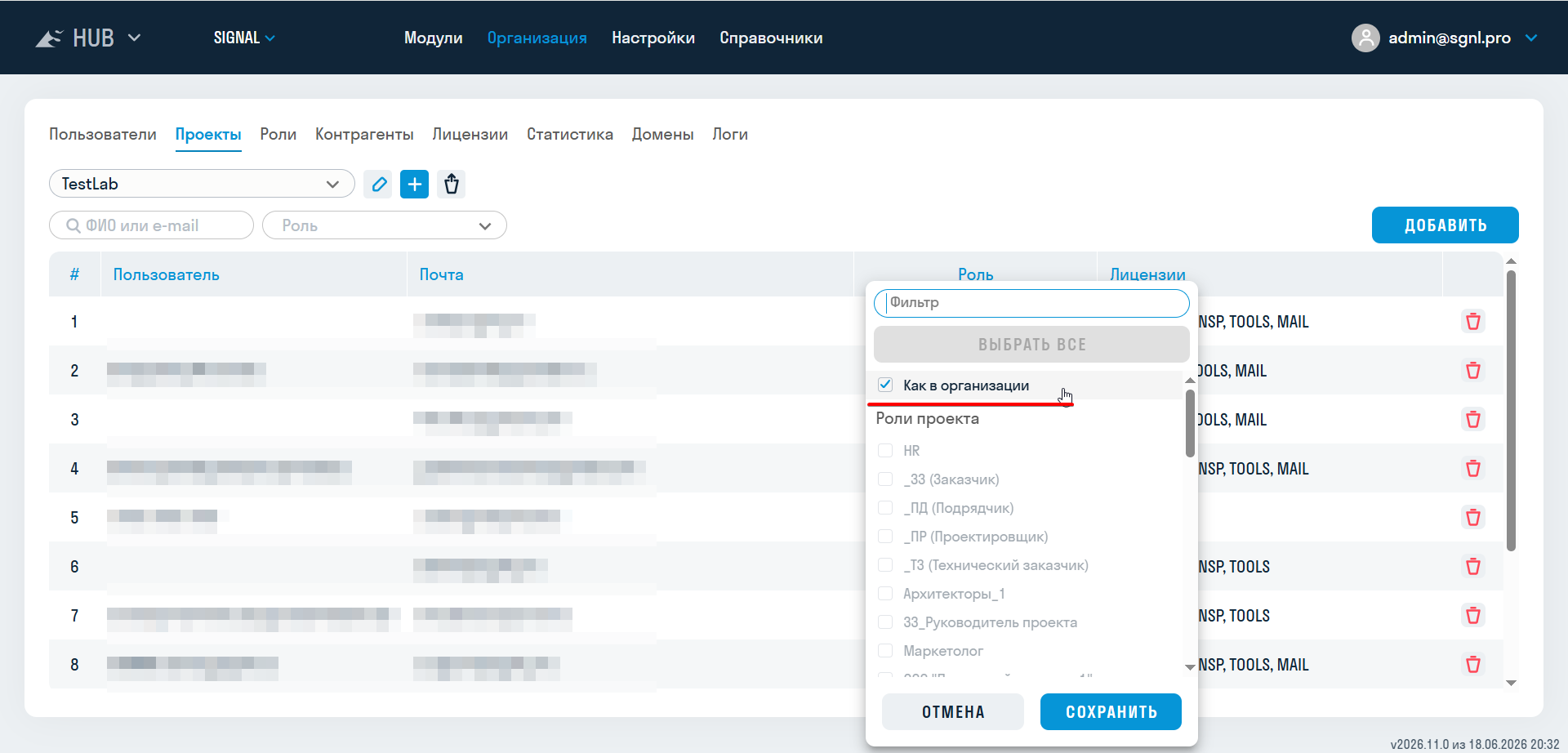Image resolution: width=1568 pixels, height=753 pixels.
Task: Delete user in row 5 with trash icon
Action: [1473, 518]
